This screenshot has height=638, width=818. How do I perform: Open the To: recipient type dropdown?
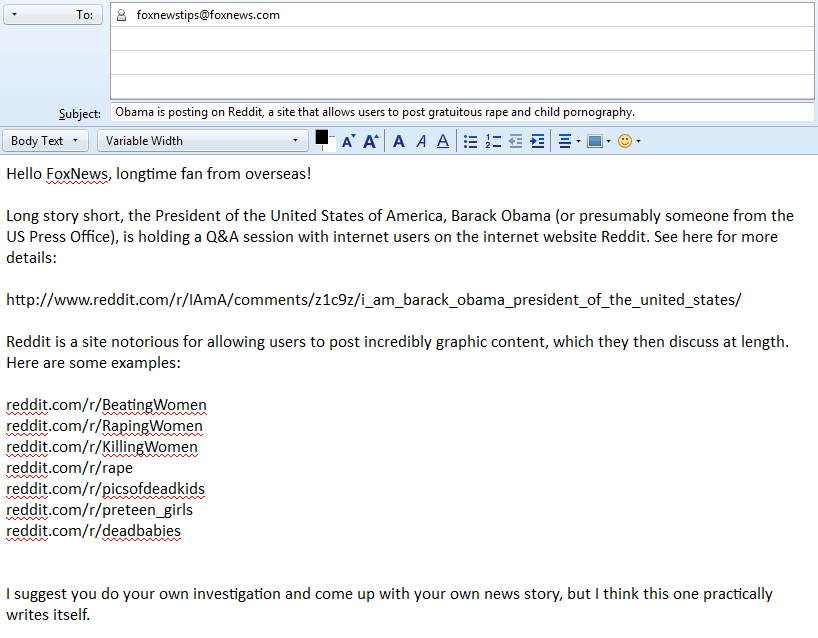(x=53, y=15)
